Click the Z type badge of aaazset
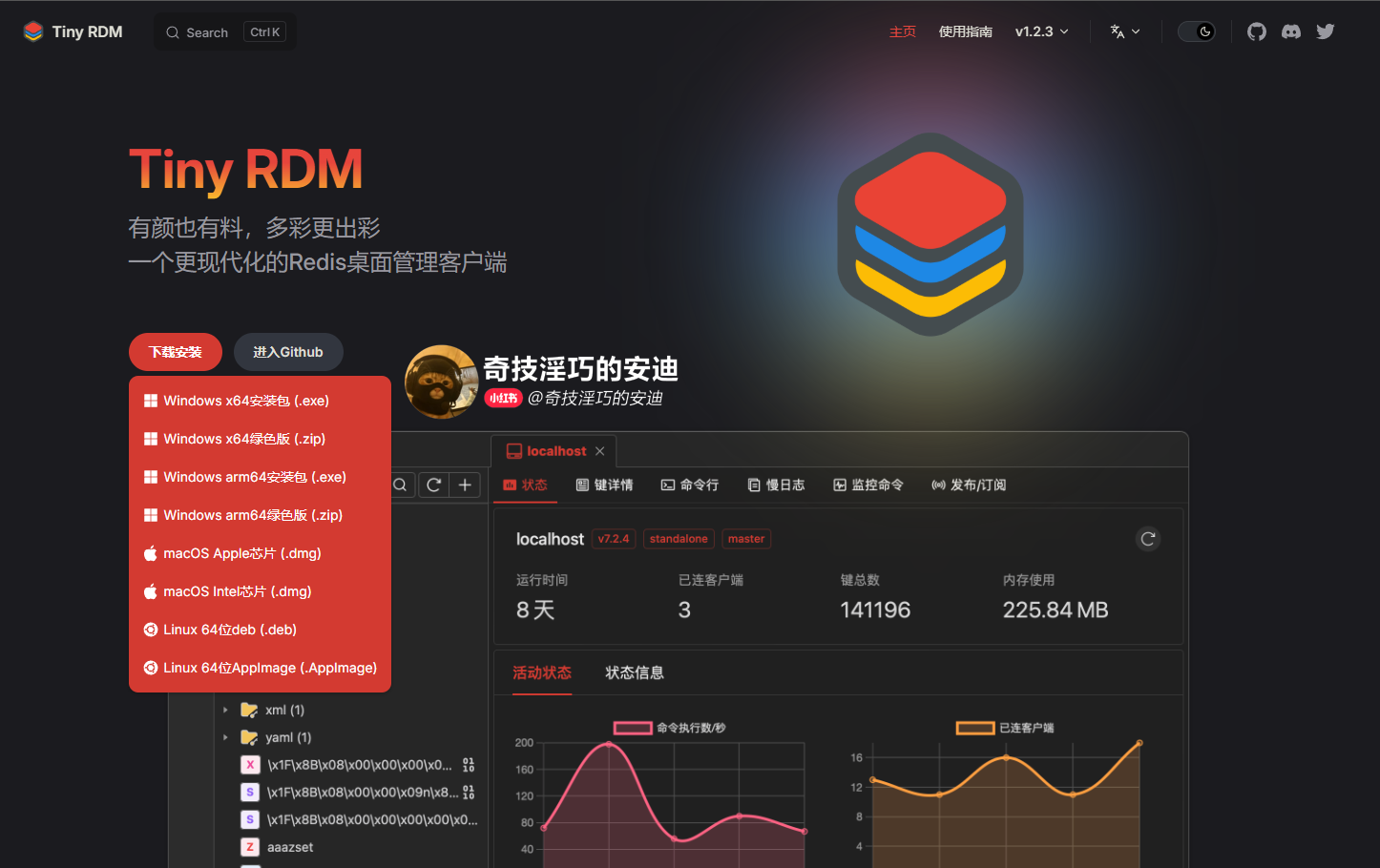The height and width of the screenshot is (868, 1380). (250, 847)
